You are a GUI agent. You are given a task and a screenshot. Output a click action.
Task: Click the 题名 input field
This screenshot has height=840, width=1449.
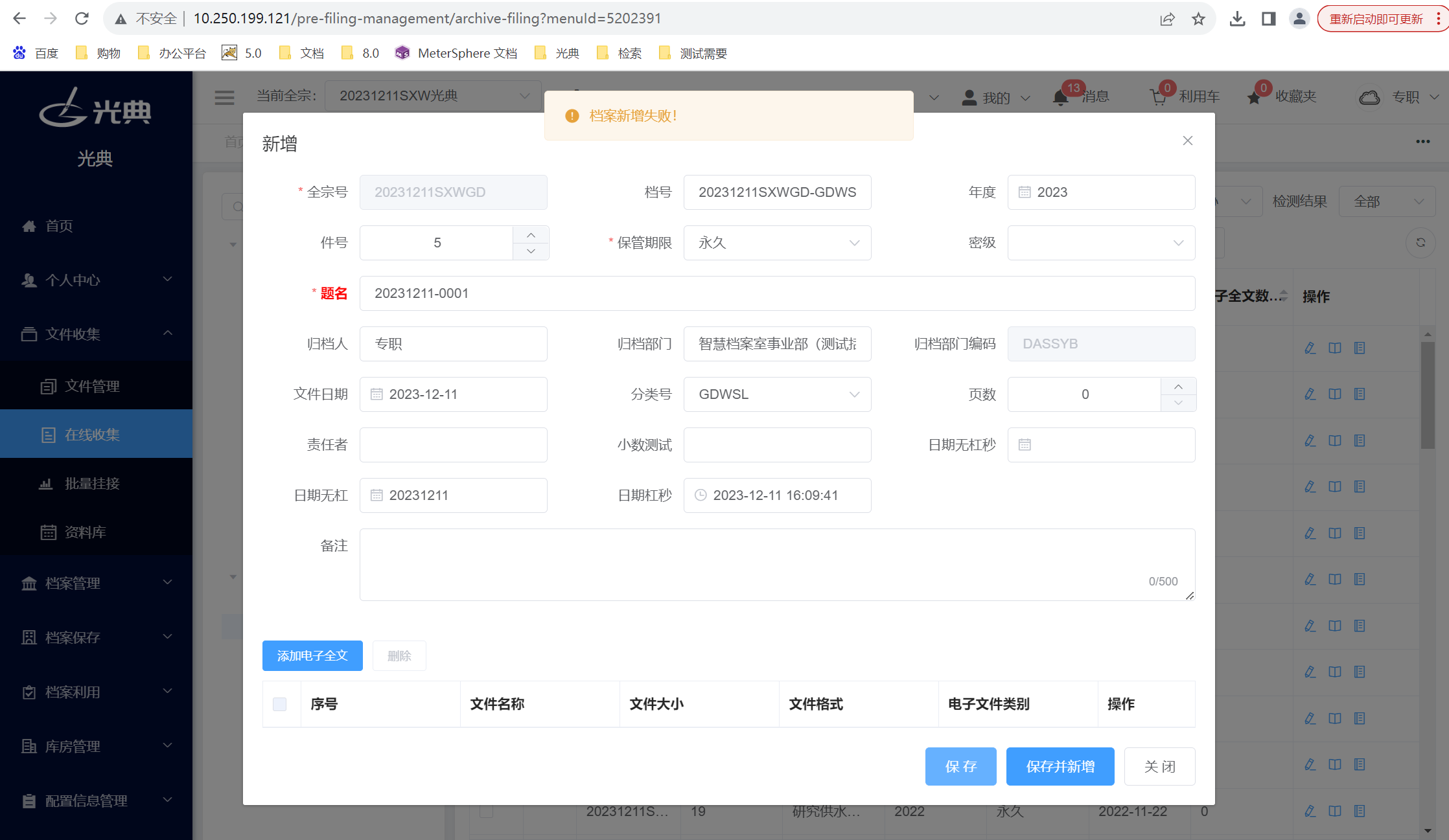pos(777,293)
